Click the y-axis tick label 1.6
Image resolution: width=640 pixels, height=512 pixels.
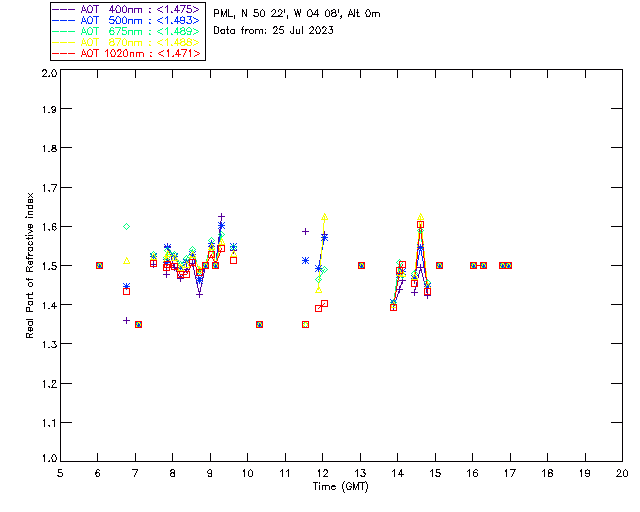49,227
